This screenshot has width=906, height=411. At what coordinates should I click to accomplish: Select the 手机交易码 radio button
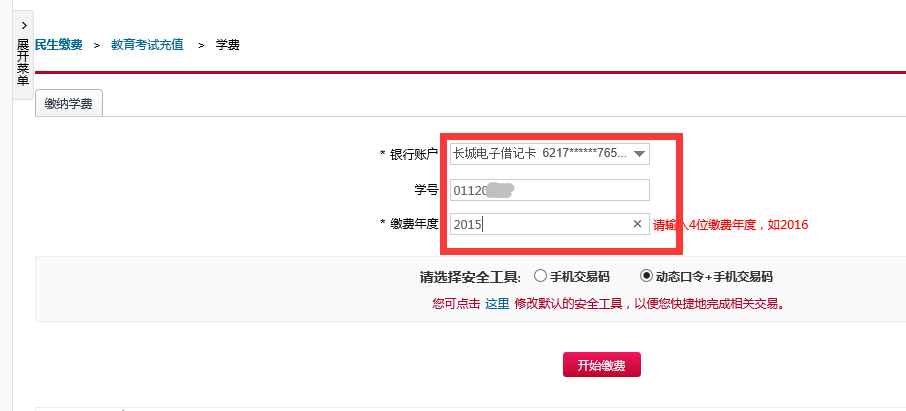coord(540,276)
